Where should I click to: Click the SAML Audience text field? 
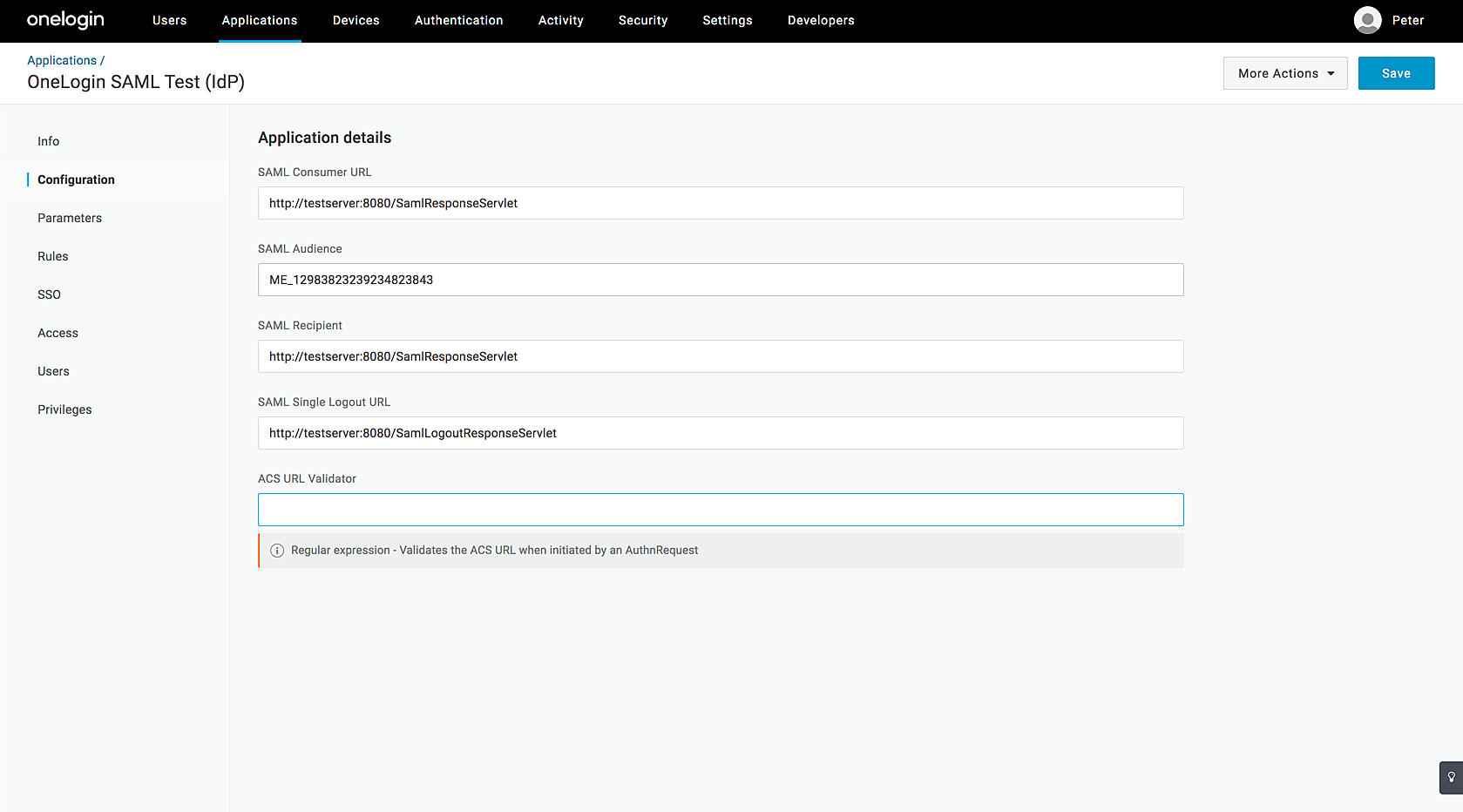[720, 280]
